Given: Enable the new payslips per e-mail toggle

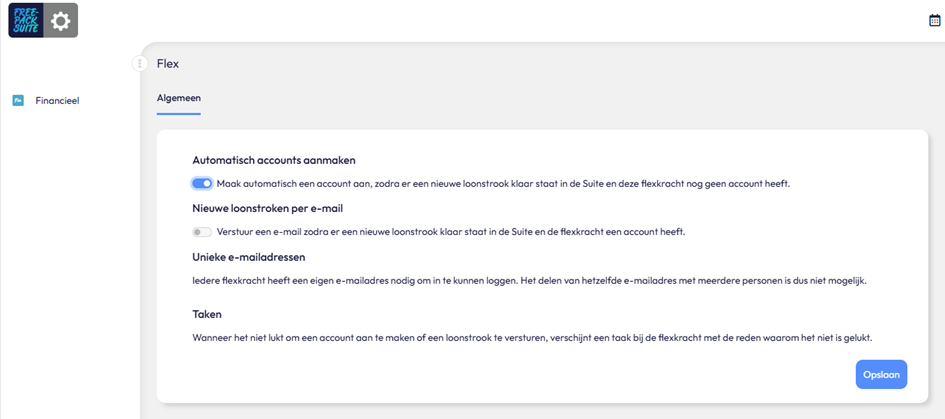Looking at the screenshot, I should click(202, 232).
